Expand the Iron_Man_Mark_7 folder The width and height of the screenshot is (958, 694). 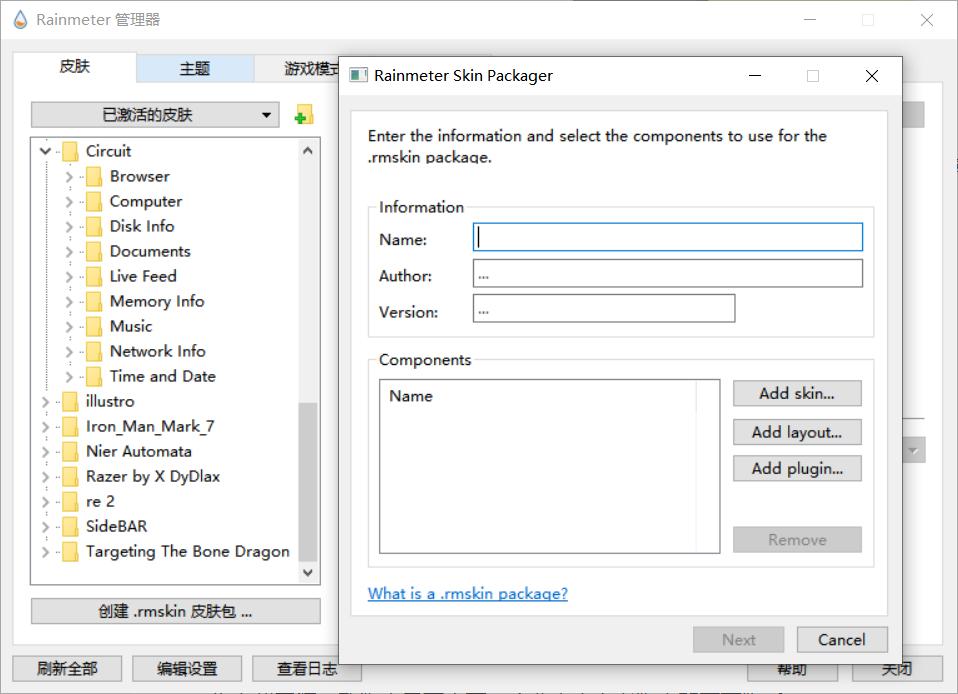(x=45, y=427)
